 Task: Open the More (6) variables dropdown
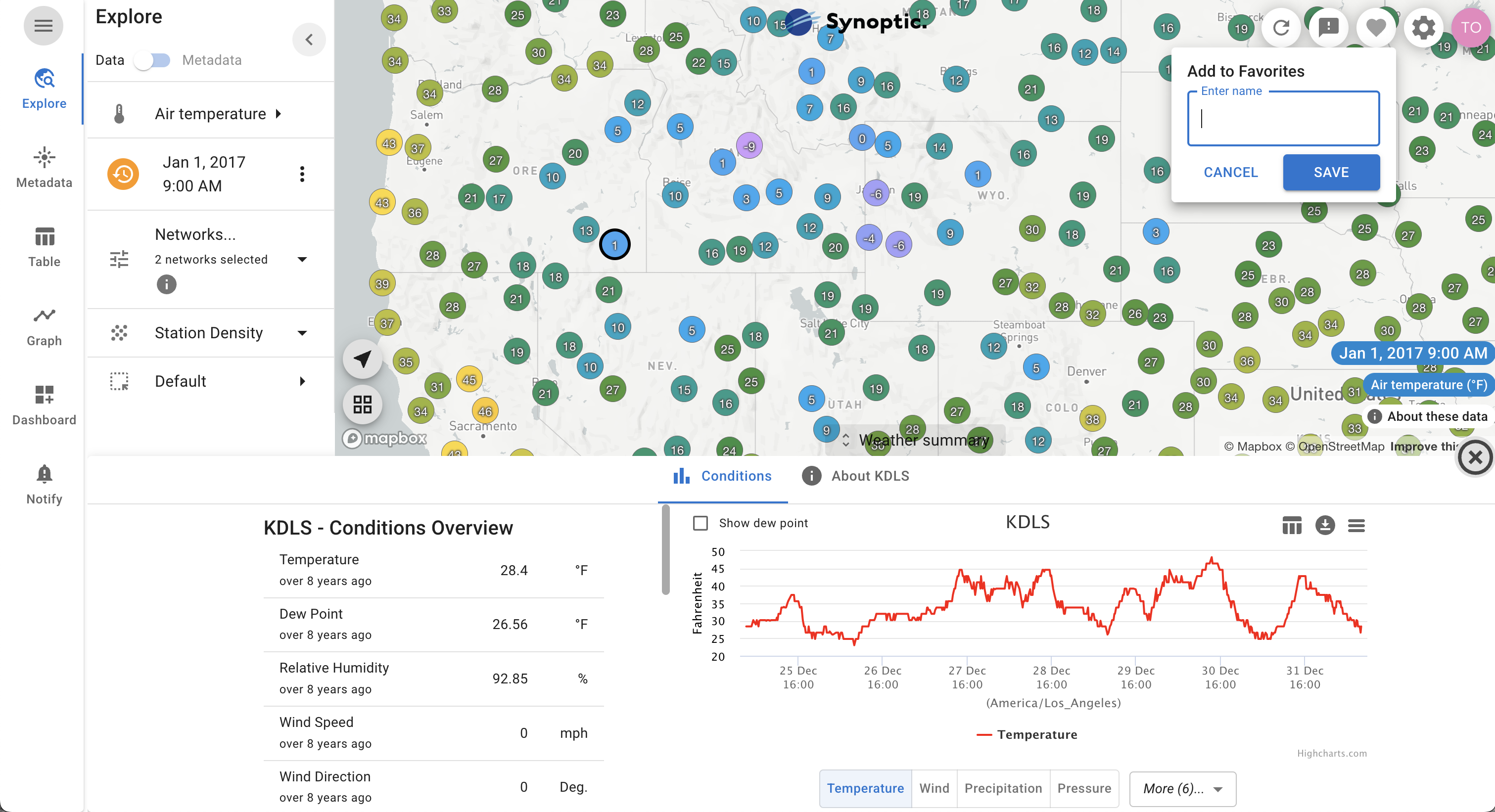coord(1182,789)
